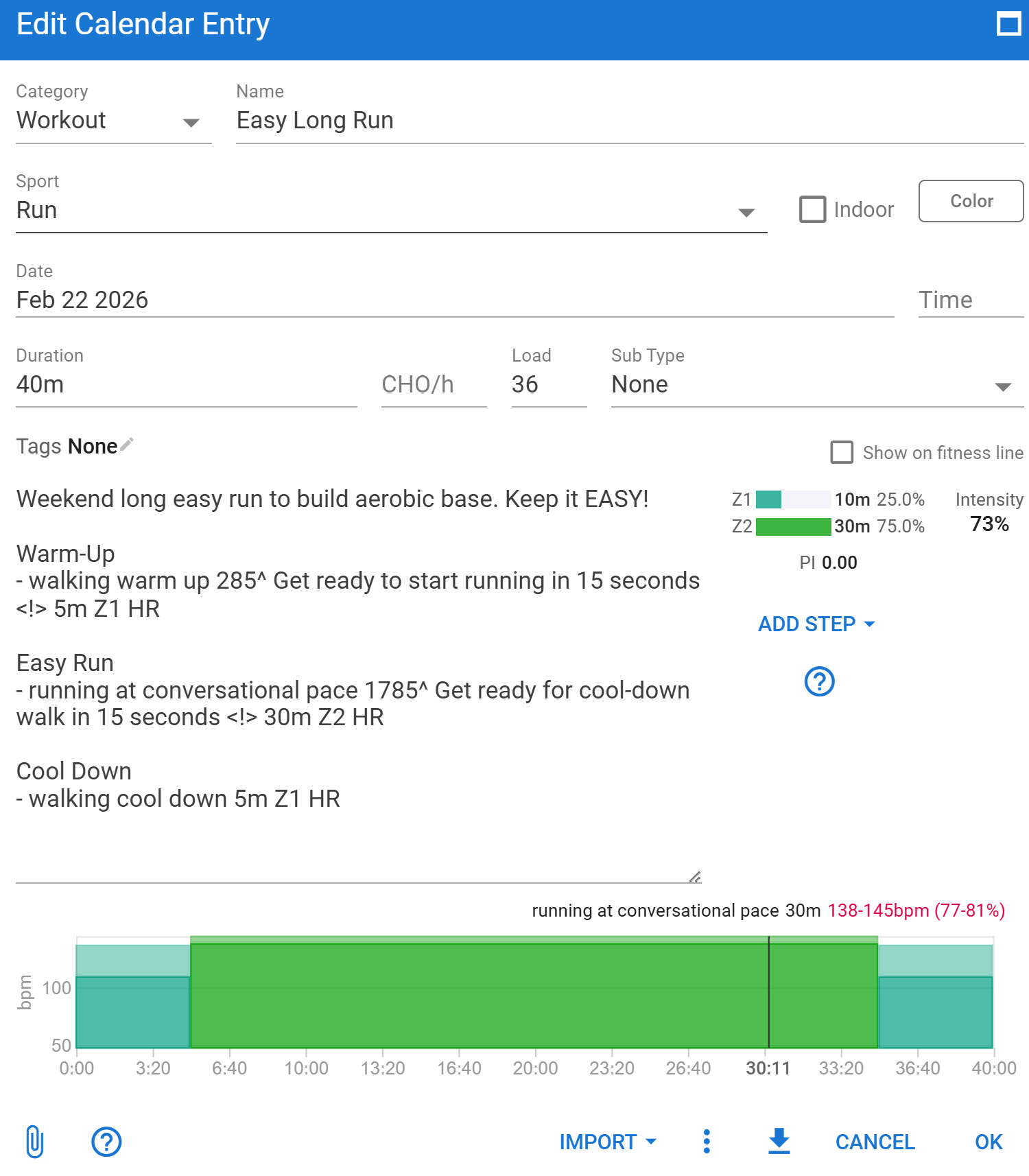
Task: Click the green Z2 block in chart
Action: pos(480,995)
